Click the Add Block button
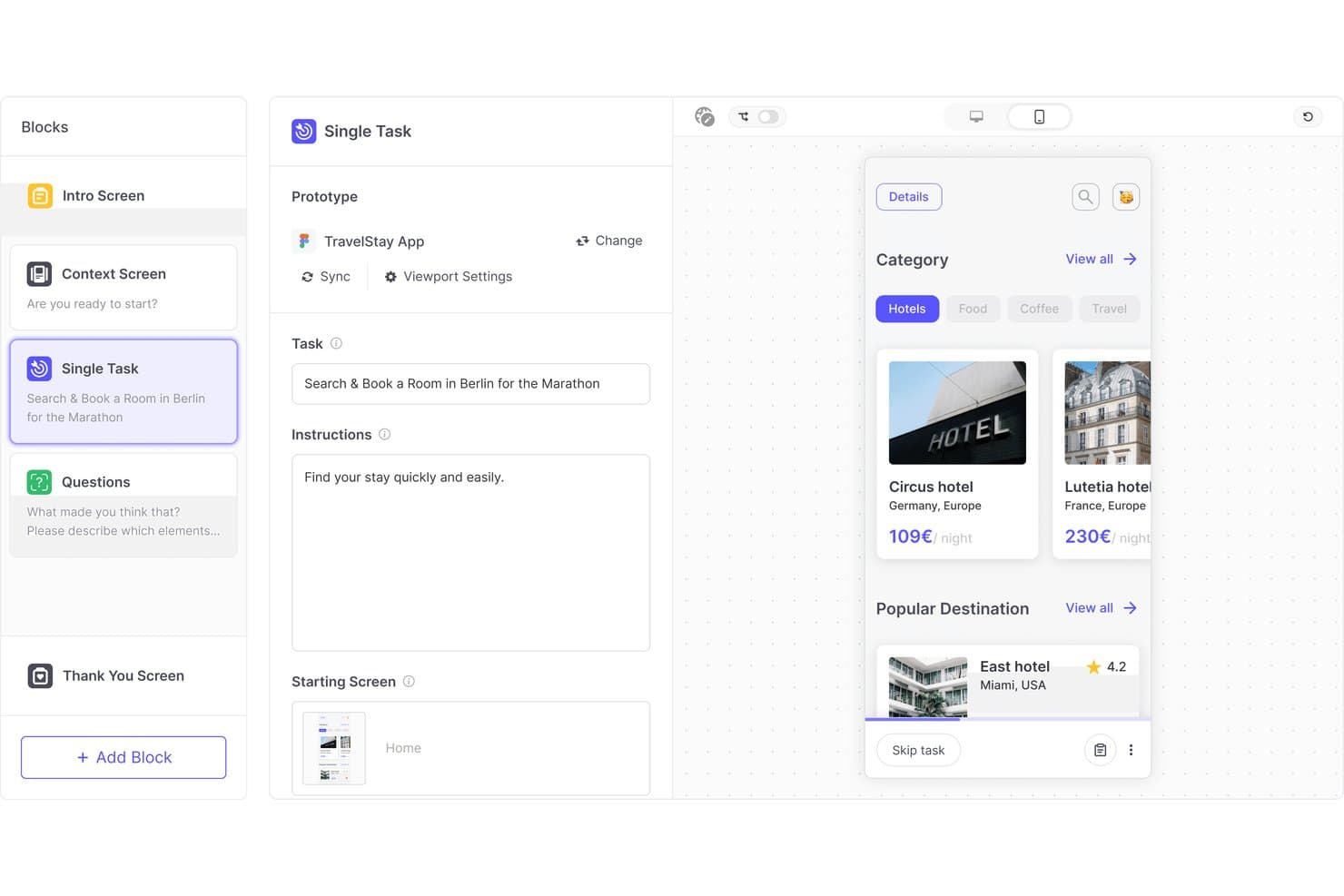This screenshot has height=896, width=1344. pyautogui.click(x=124, y=757)
